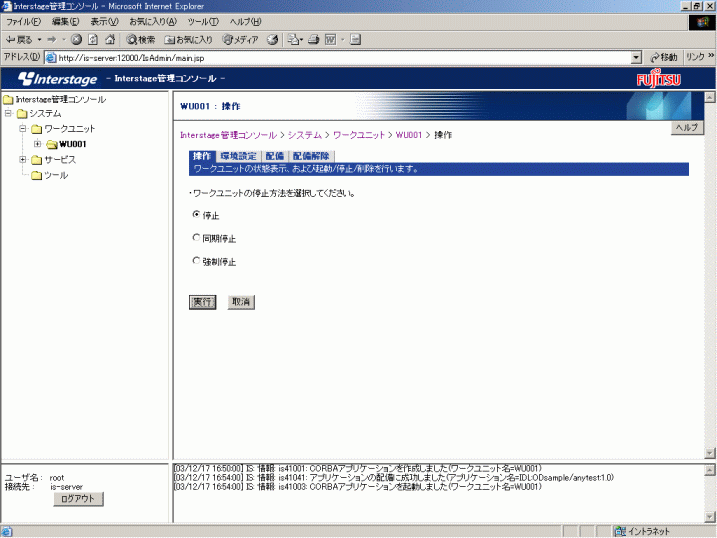Open the お気に入り(A) menu
The image size is (717, 538).
tap(153, 21)
